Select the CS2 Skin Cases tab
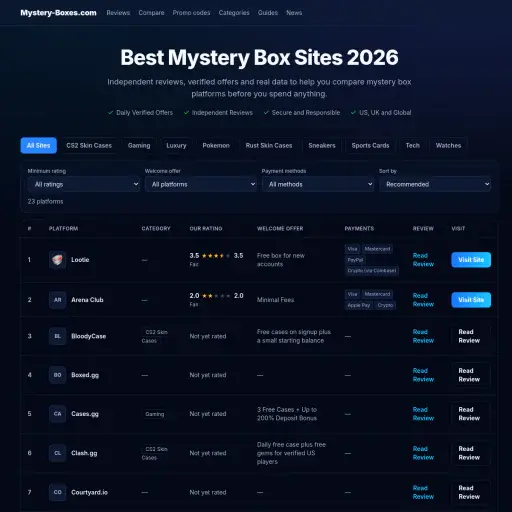This screenshot has height=512, width=512. tap(89, 145)
